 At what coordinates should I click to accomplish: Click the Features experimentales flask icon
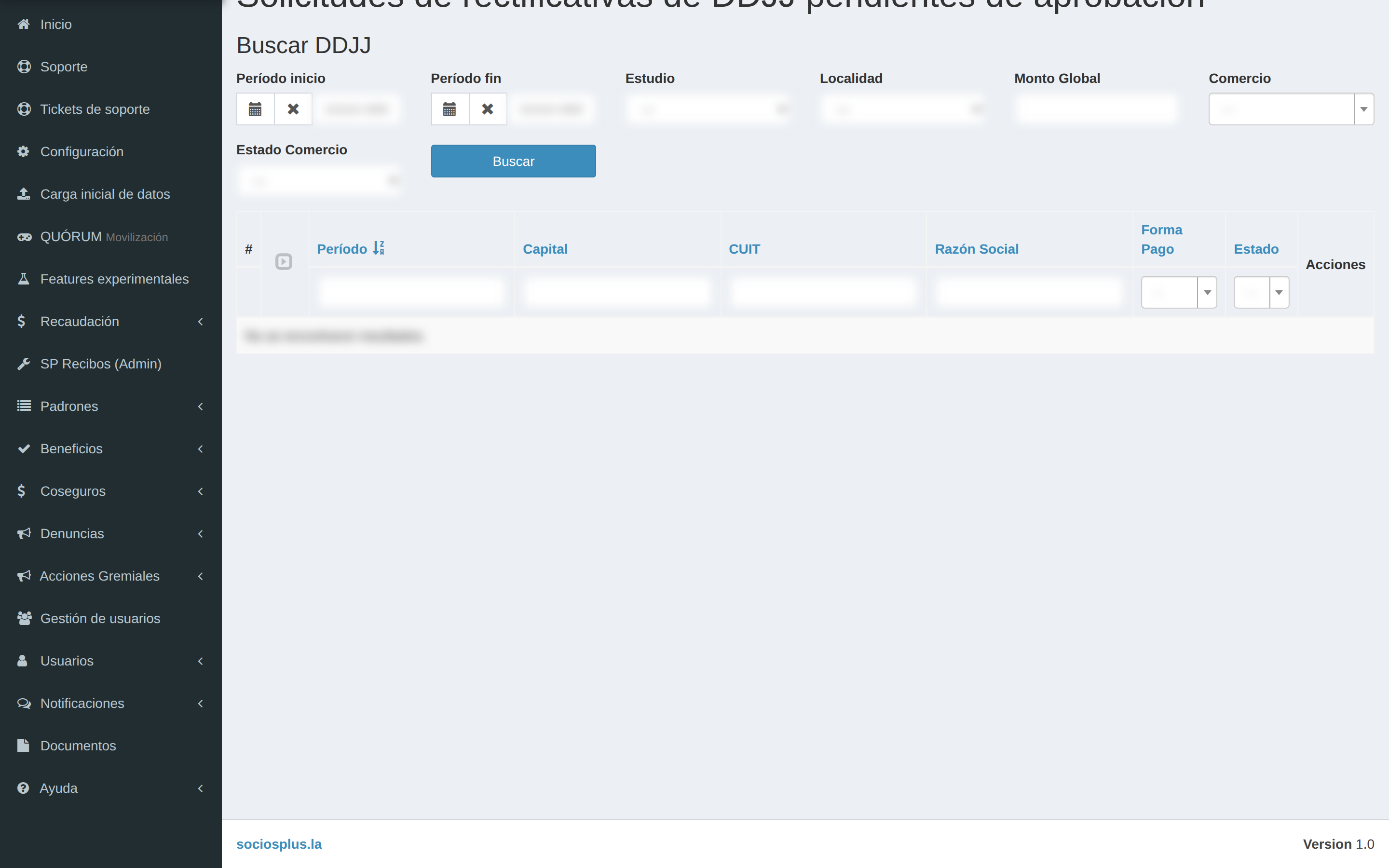coord(24,279)
